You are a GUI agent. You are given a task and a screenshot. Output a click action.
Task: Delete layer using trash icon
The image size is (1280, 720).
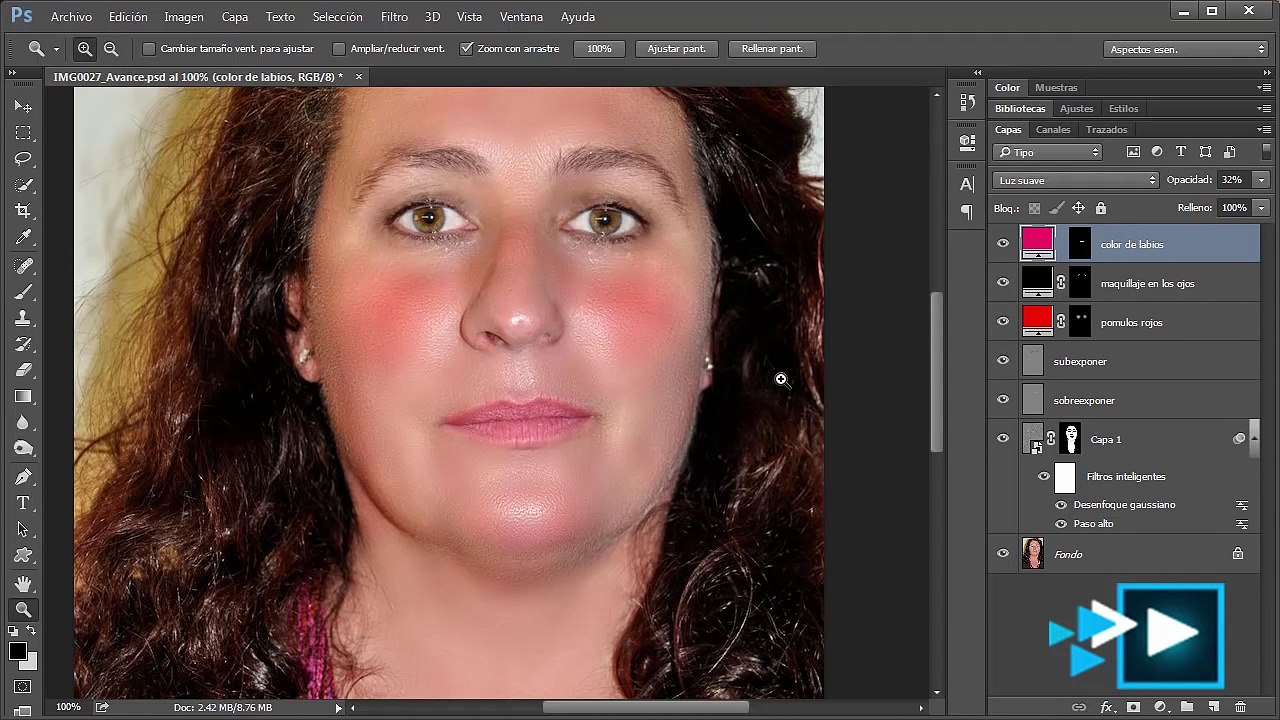coord(1240,707)
